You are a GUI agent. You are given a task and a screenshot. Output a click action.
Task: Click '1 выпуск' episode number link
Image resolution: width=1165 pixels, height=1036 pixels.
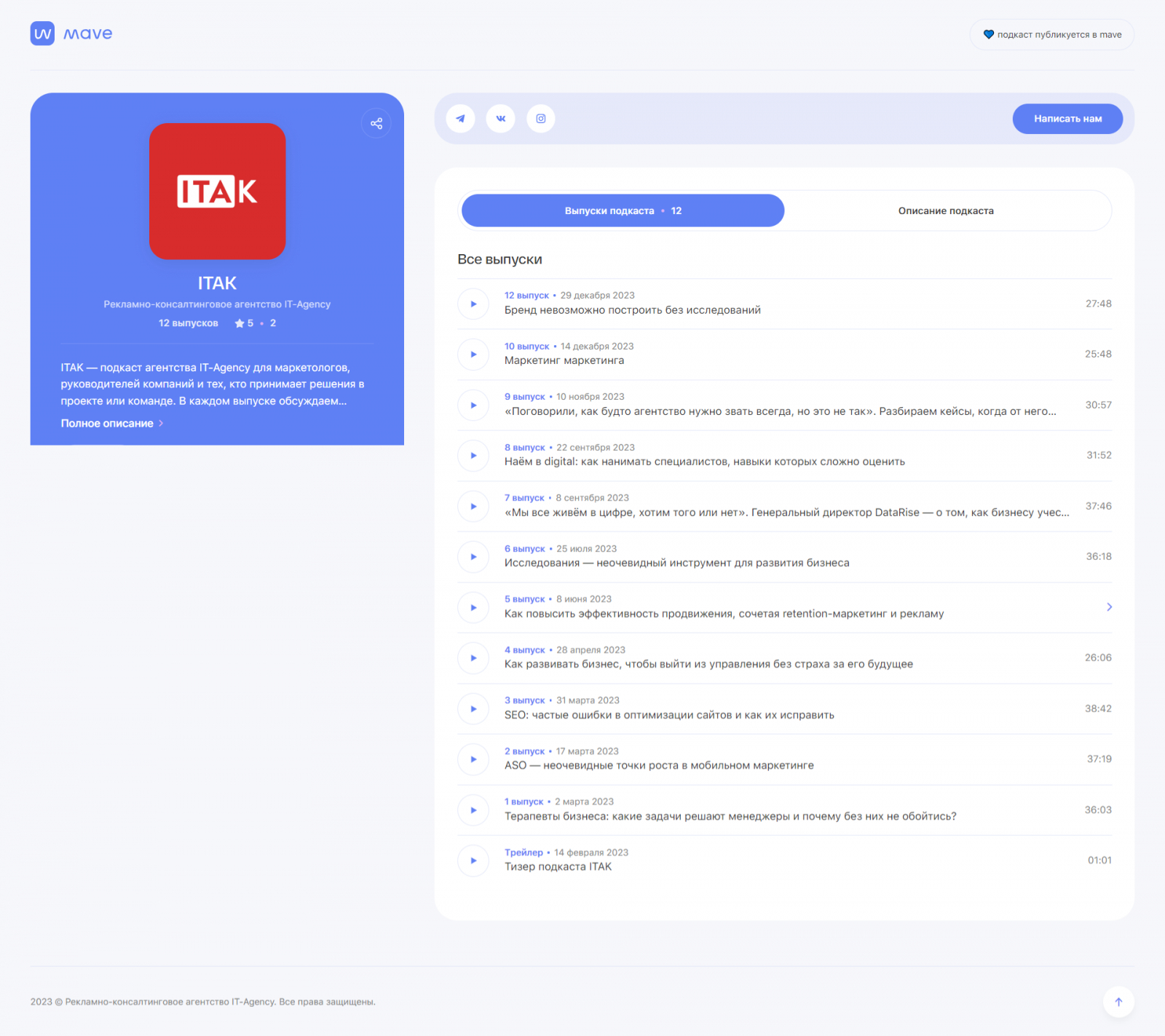[524, 802]
